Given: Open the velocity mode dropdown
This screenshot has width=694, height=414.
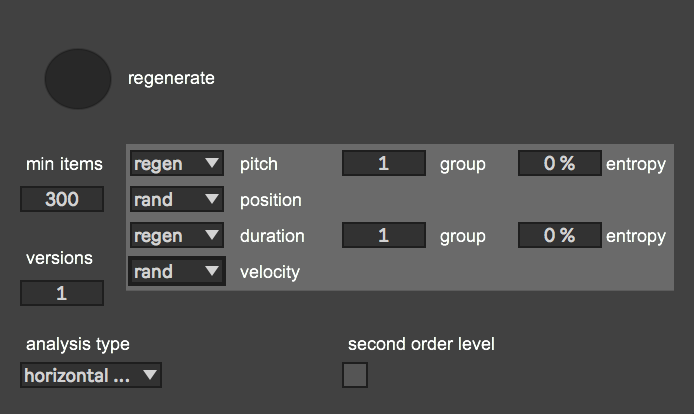Looking at the screenshot, I should [x=177, y=271].
